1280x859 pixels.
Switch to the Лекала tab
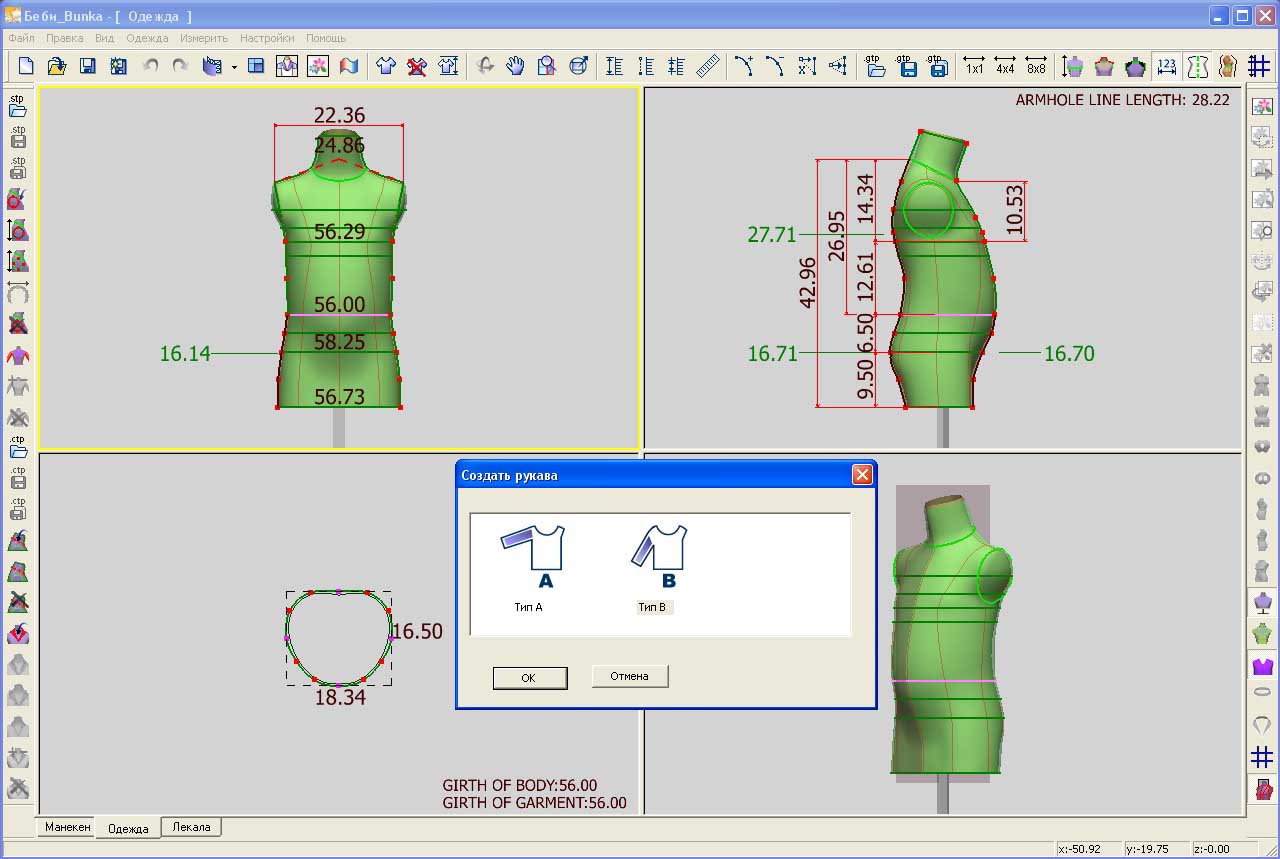(191, 827)
